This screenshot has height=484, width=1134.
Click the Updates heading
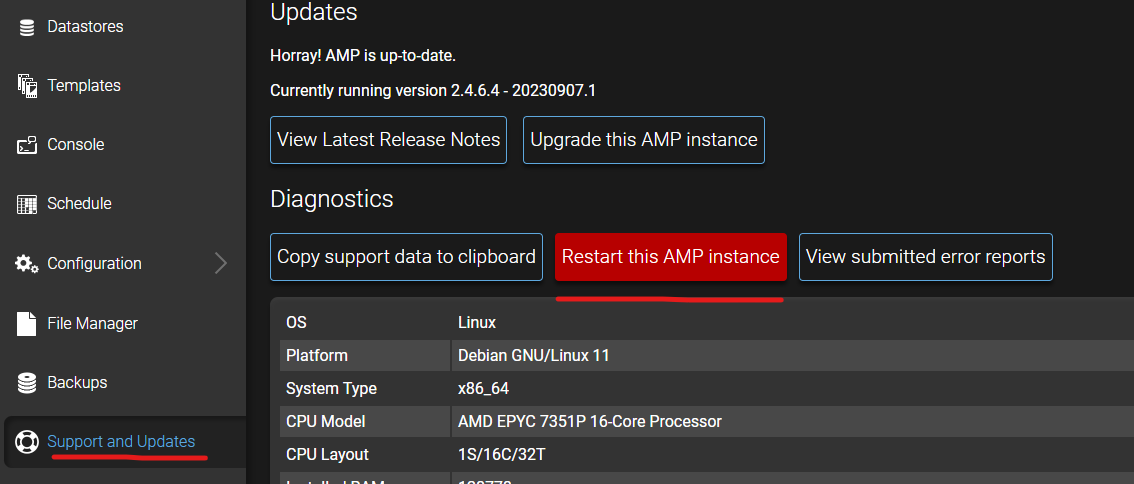[314, 12]
